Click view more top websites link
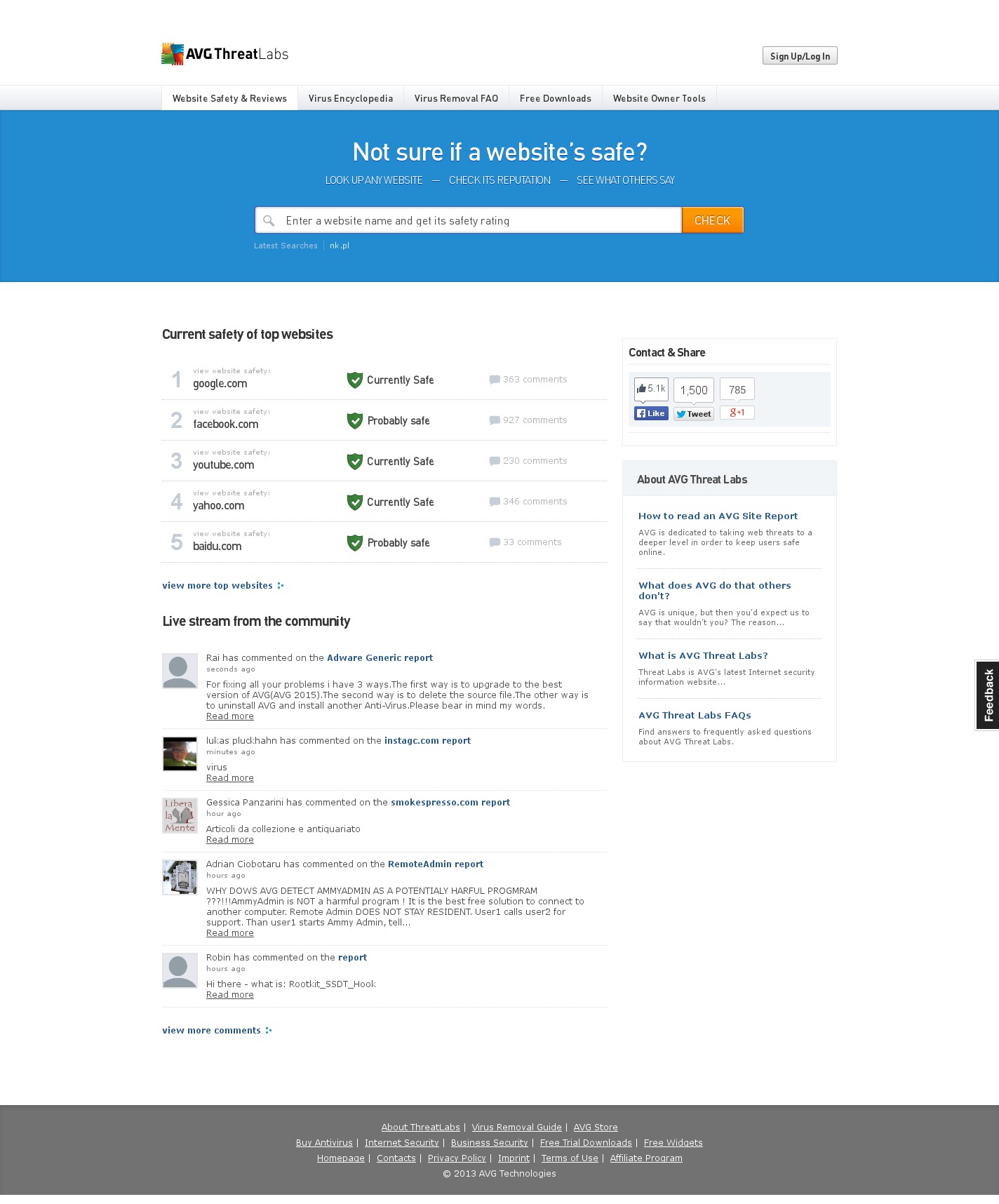This screenshot has width=999, height=1204. tap(223, 586)
